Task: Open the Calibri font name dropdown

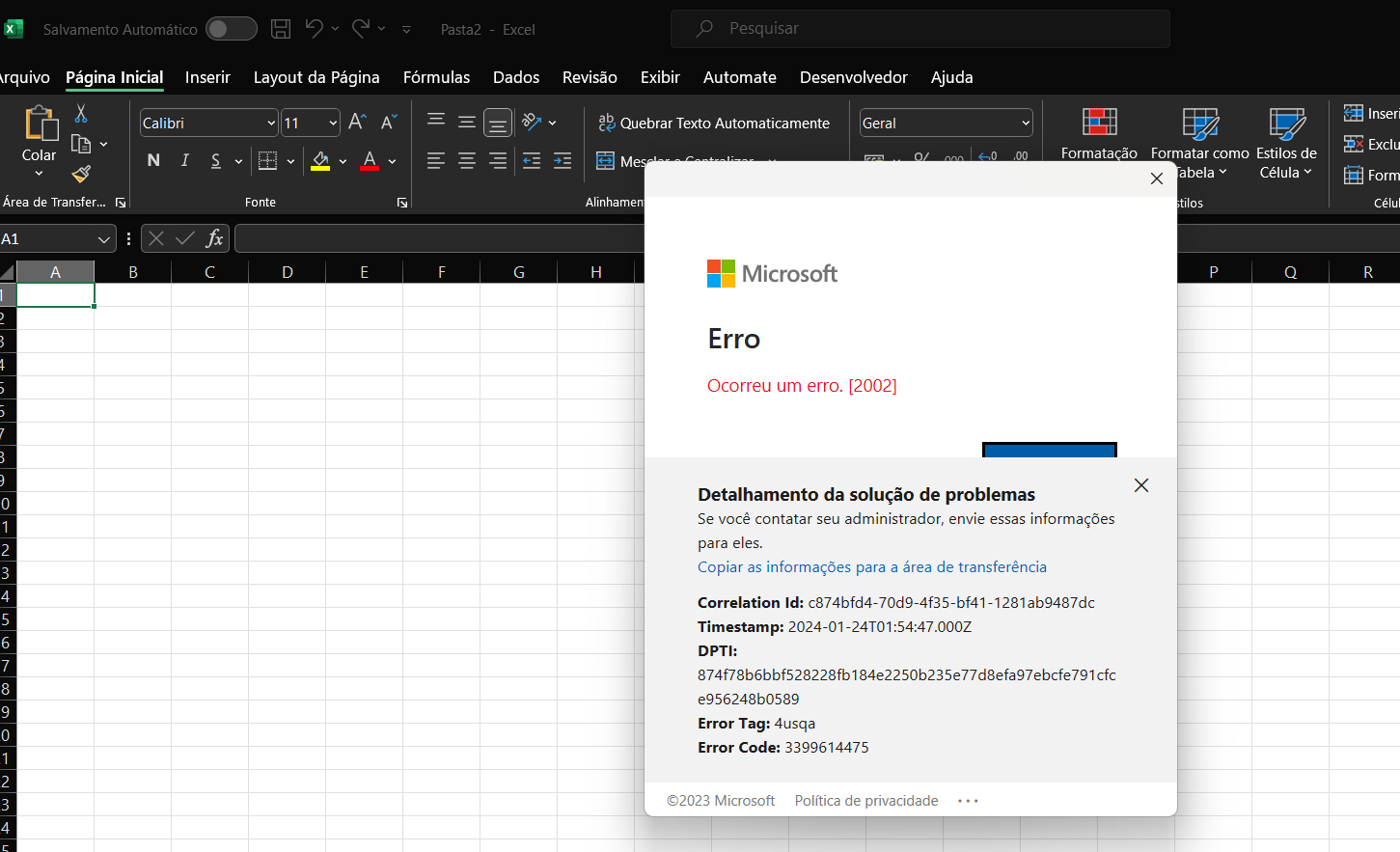Action: 271,123
